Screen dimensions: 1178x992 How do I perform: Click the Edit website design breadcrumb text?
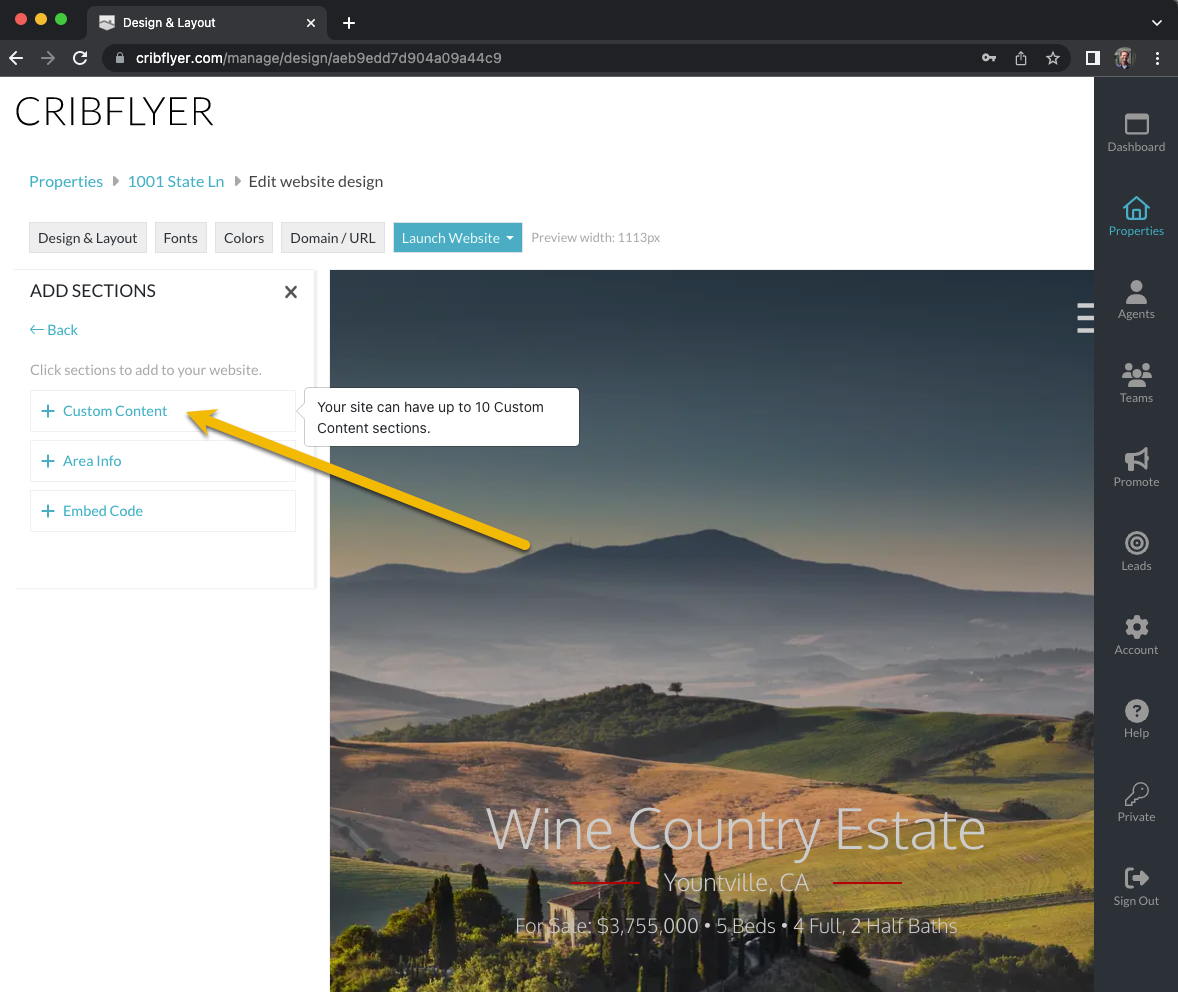[316, 181]
